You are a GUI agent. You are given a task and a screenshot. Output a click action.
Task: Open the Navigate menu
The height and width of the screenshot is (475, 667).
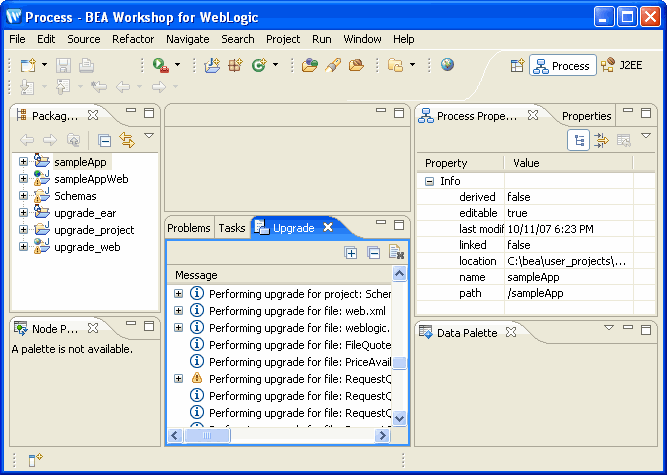click(x=188, y=39)
